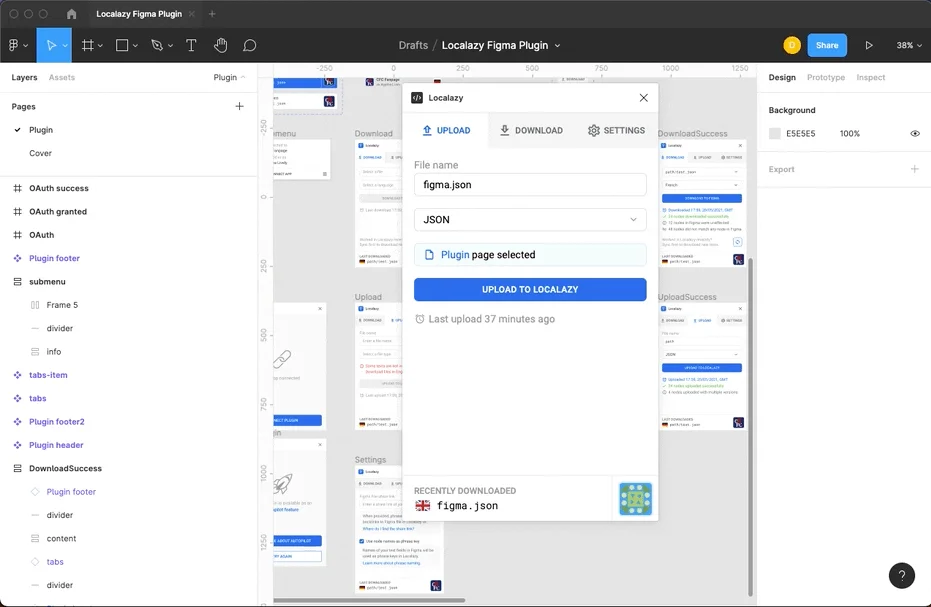This screenshot has height=607, width=931.
Task: Switch to the Download tab
Action: (531, 130)
